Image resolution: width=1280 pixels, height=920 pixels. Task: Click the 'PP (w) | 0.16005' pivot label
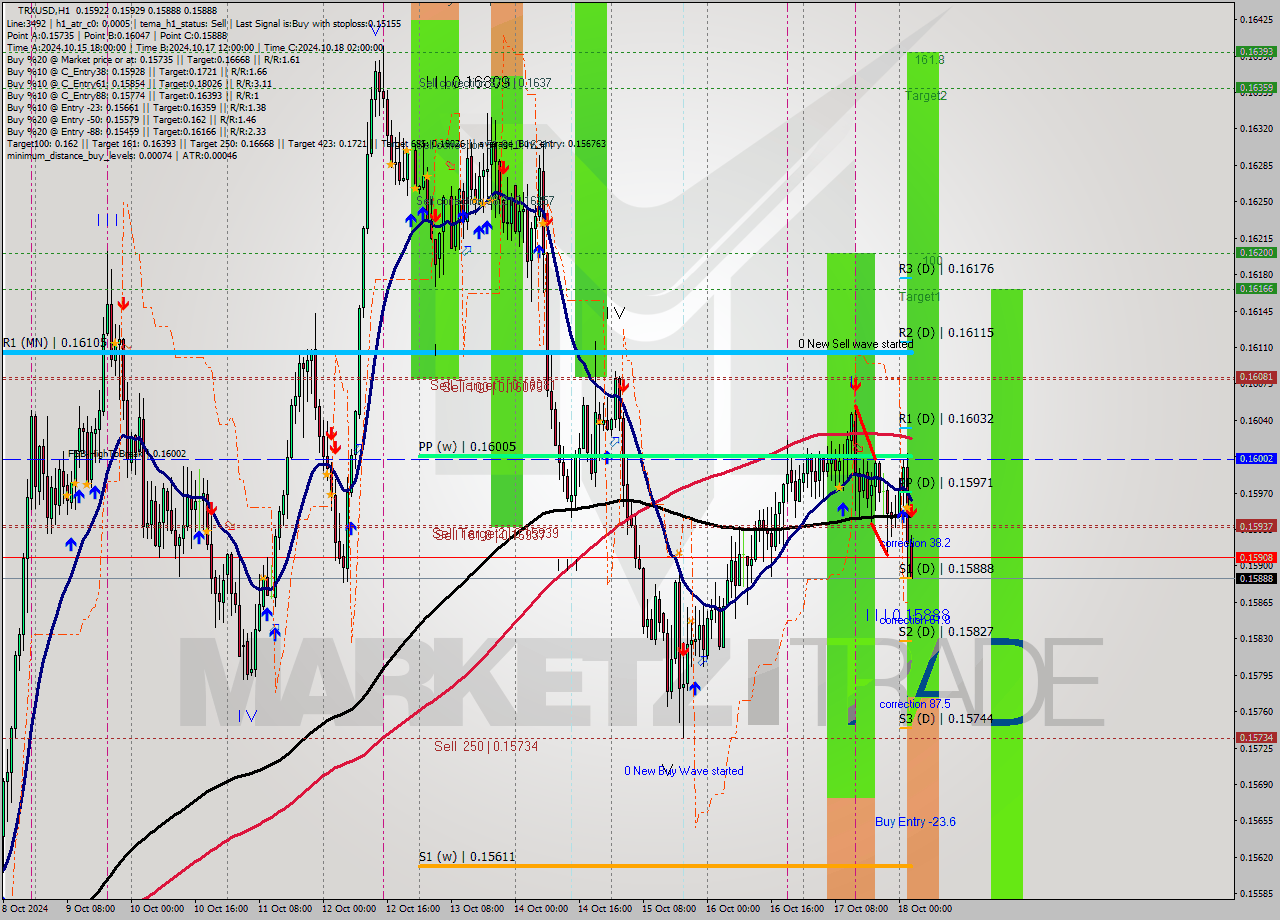click(467, 447)
